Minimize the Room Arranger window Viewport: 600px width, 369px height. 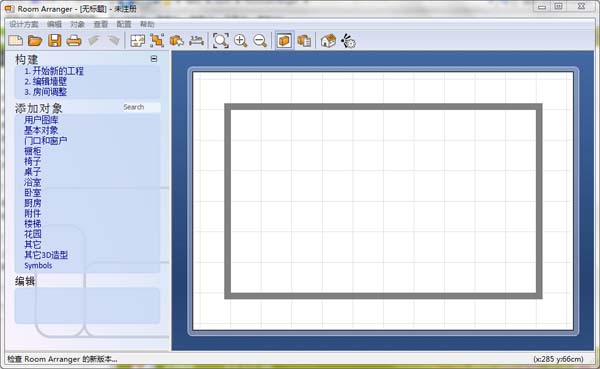(542, 7)
